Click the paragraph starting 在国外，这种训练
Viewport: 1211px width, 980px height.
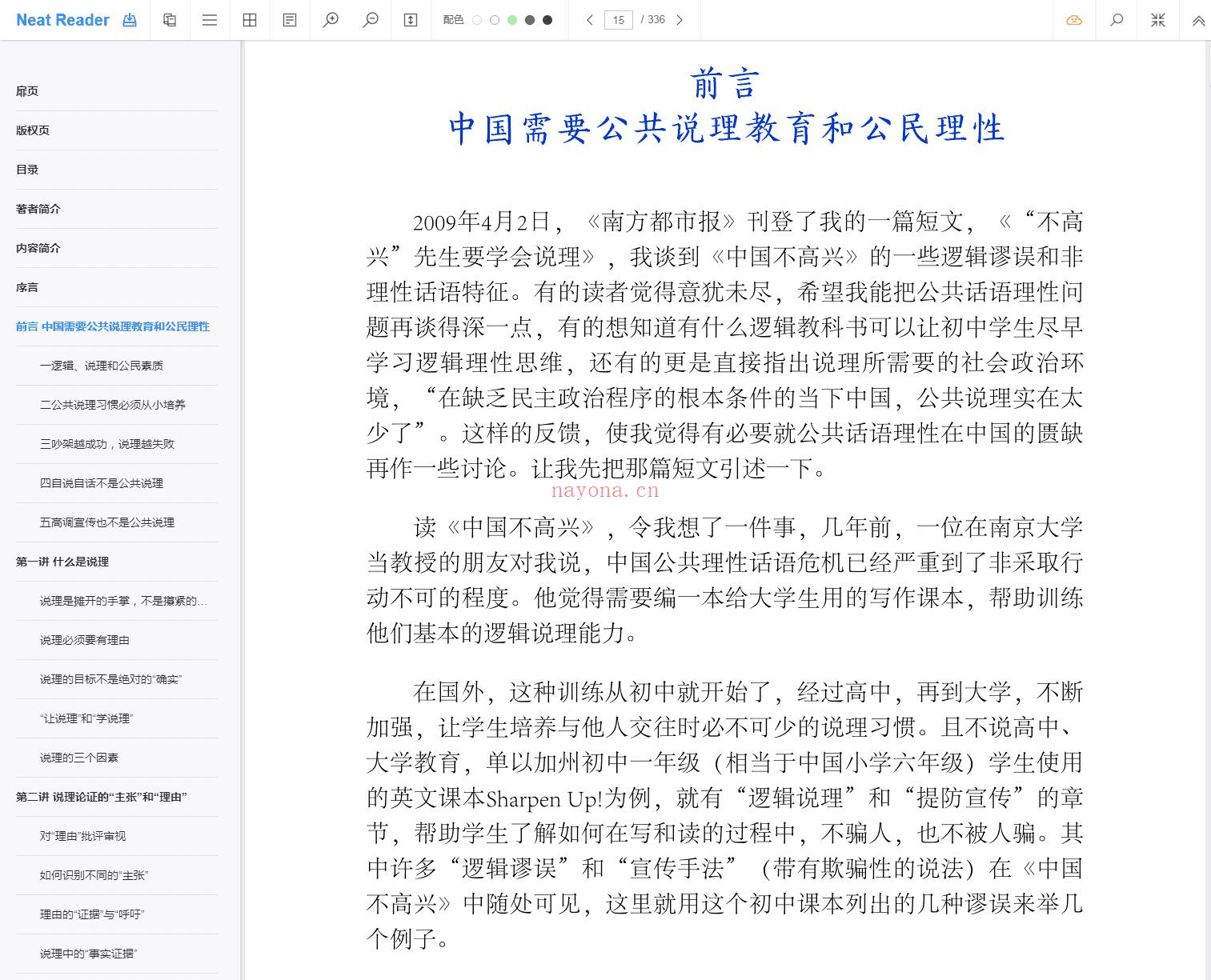(x=725, y=815)
